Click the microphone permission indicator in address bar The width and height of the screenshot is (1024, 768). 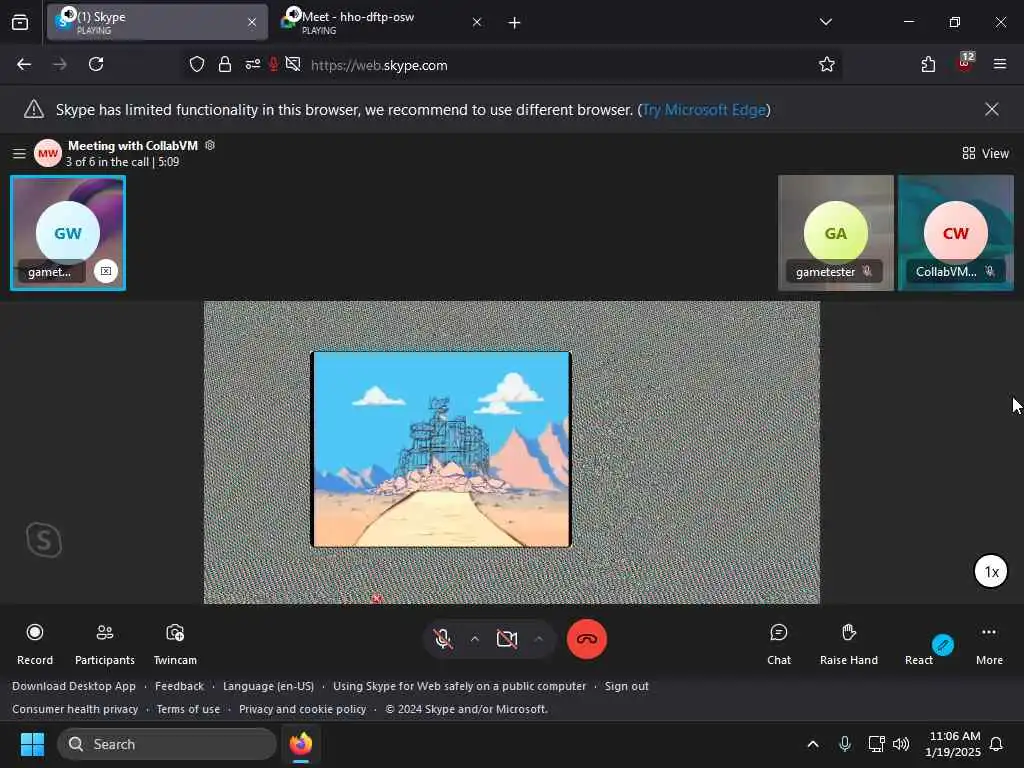[x=274, y=64]
